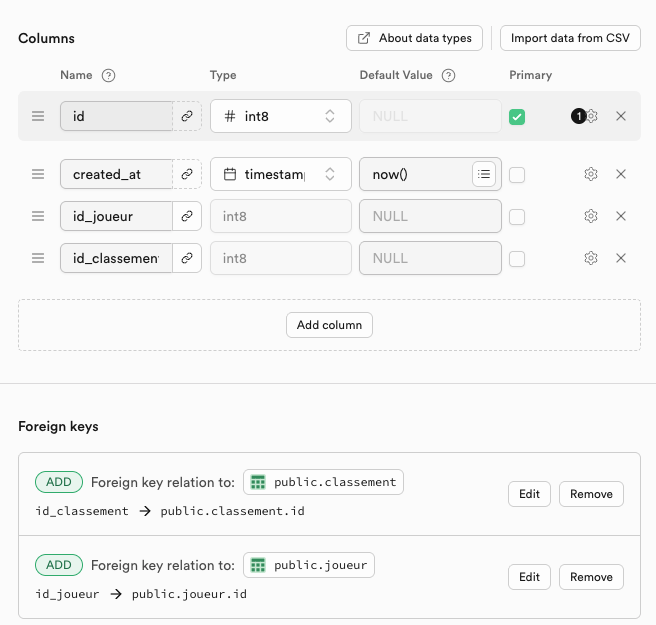
Task: Remove the id_classement column with the X icon
Action: tap(621, 258)
